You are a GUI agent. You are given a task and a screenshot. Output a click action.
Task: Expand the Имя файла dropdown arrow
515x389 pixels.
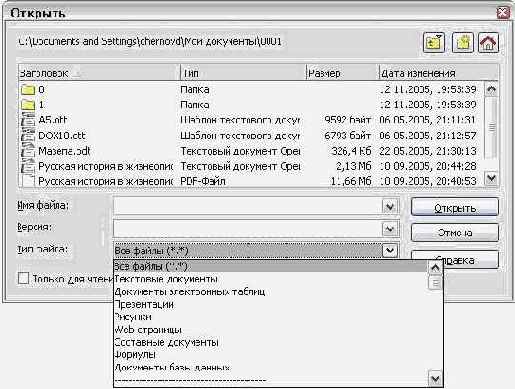[389, 207]
